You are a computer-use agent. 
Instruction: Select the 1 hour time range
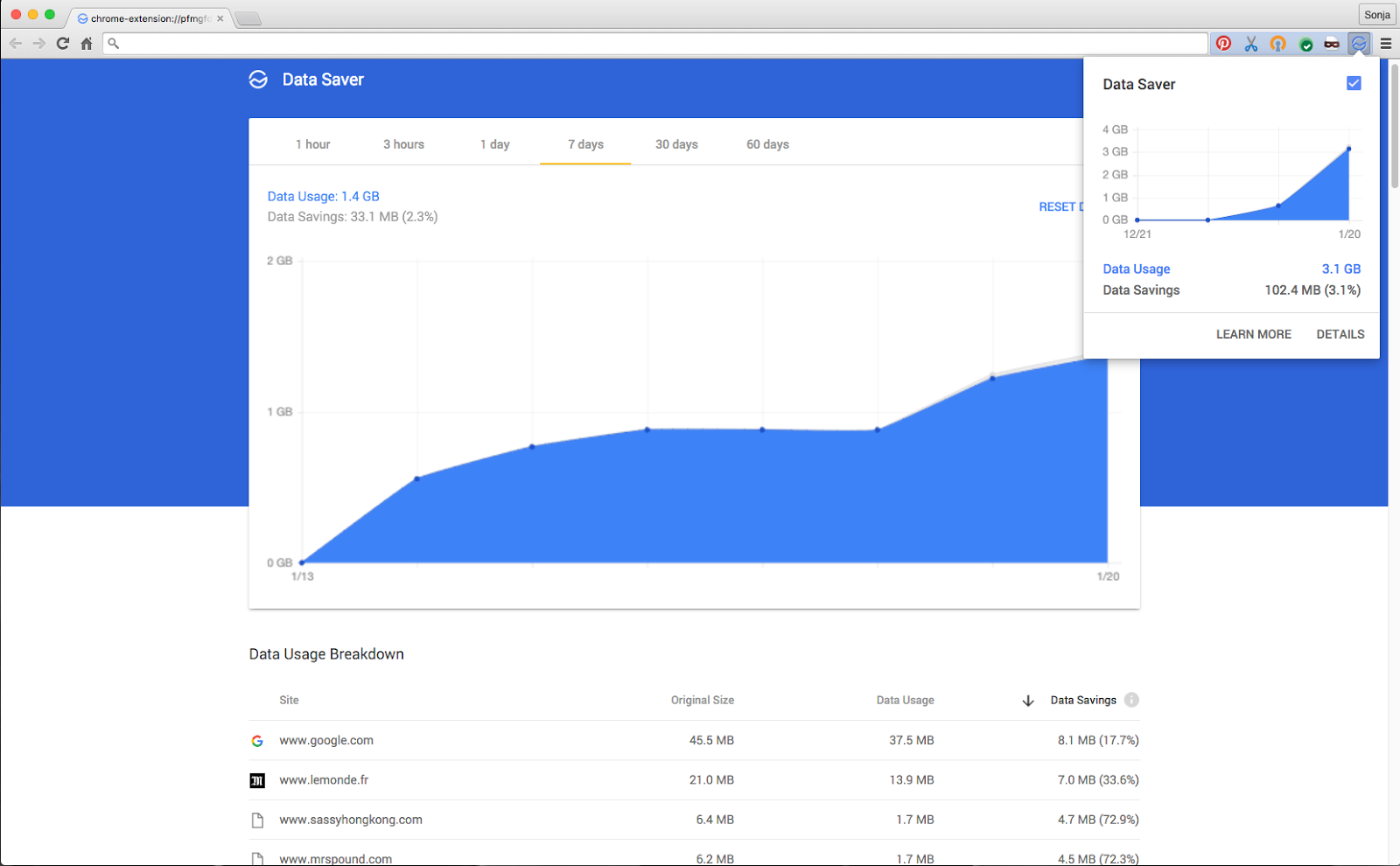click(312, 143)
